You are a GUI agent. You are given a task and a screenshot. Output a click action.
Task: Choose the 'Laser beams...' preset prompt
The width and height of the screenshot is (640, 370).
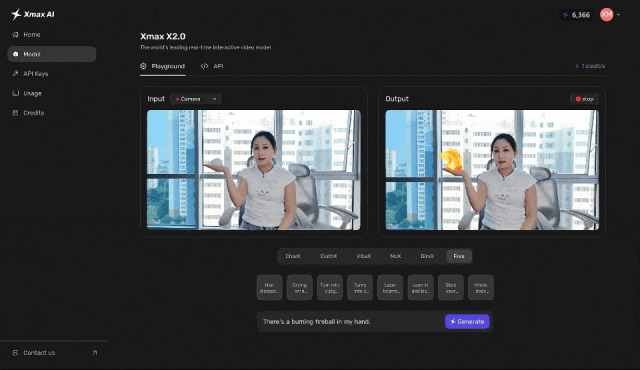tap(390, 288)
